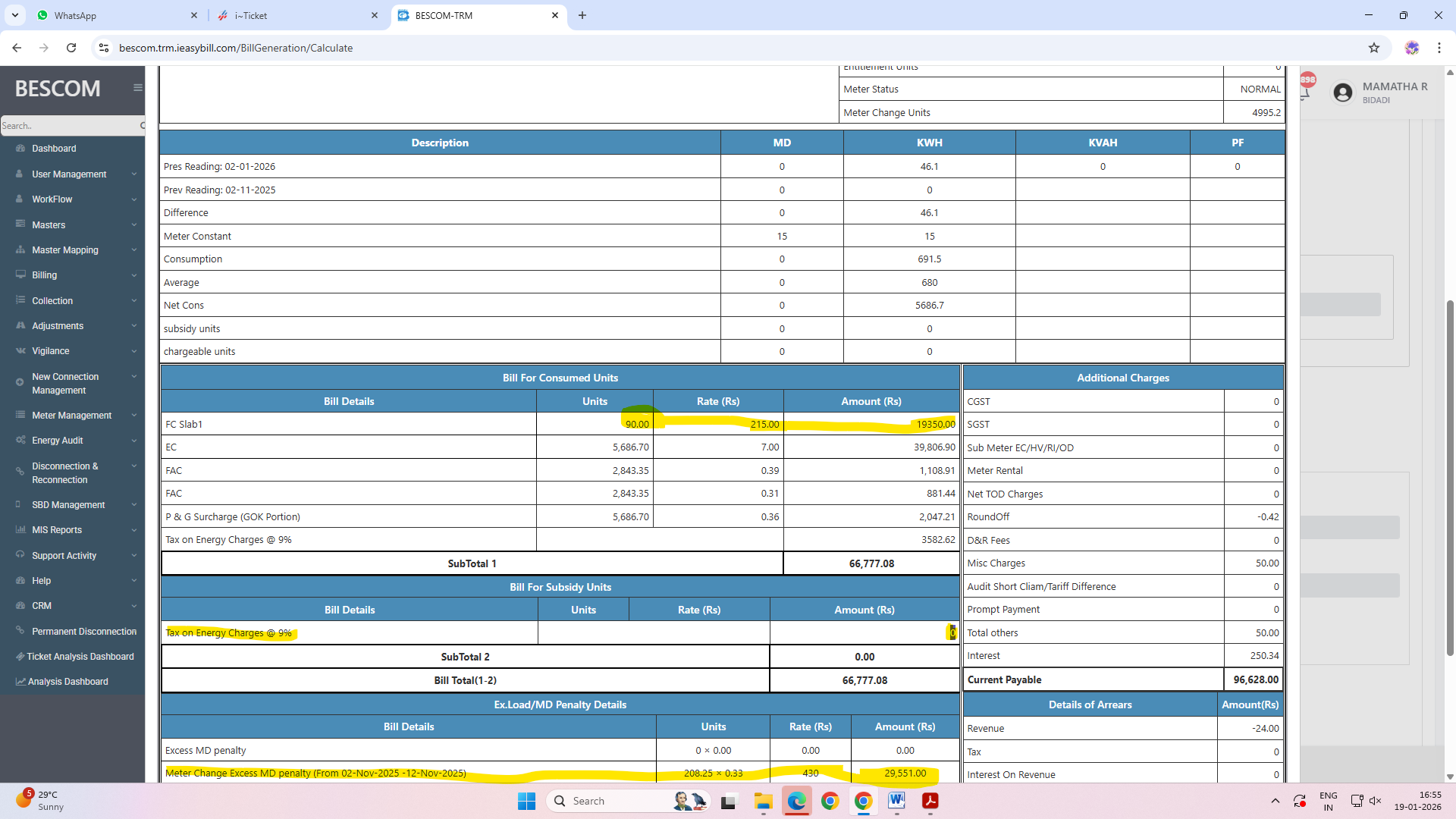
Task: Open Adobe Acrobat from the taskbar
Action: click(930, 801)
